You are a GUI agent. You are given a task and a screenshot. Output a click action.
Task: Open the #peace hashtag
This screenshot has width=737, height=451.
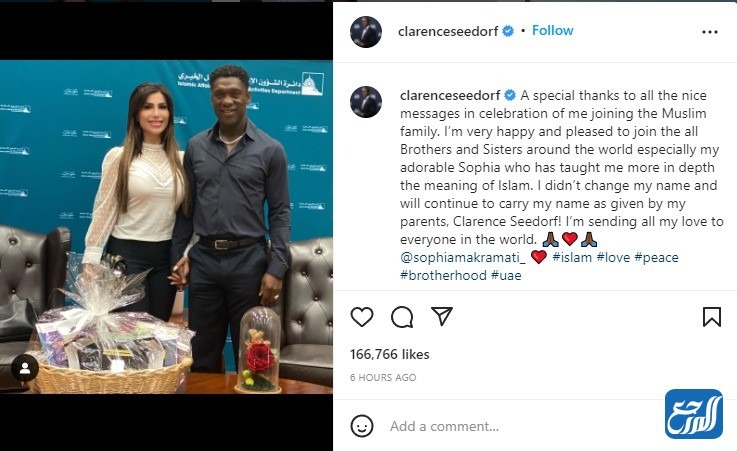click(657, 257)
